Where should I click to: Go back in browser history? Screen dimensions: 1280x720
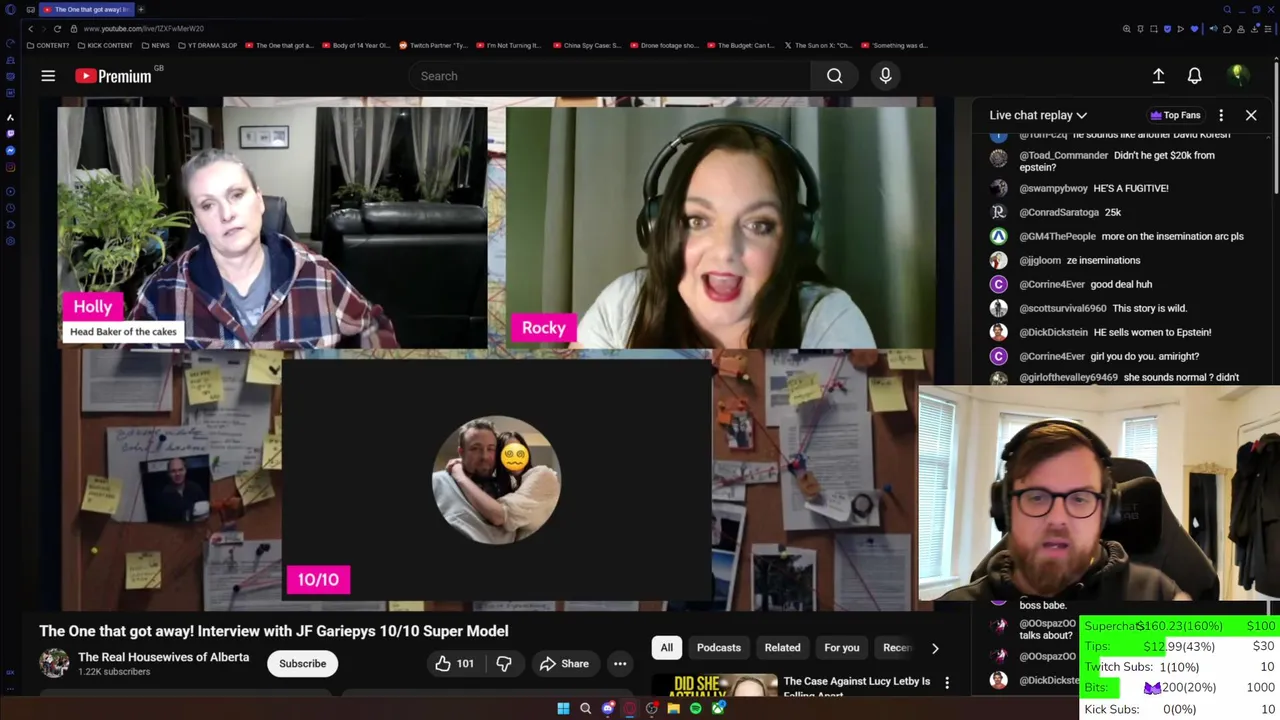click(30, 29)
